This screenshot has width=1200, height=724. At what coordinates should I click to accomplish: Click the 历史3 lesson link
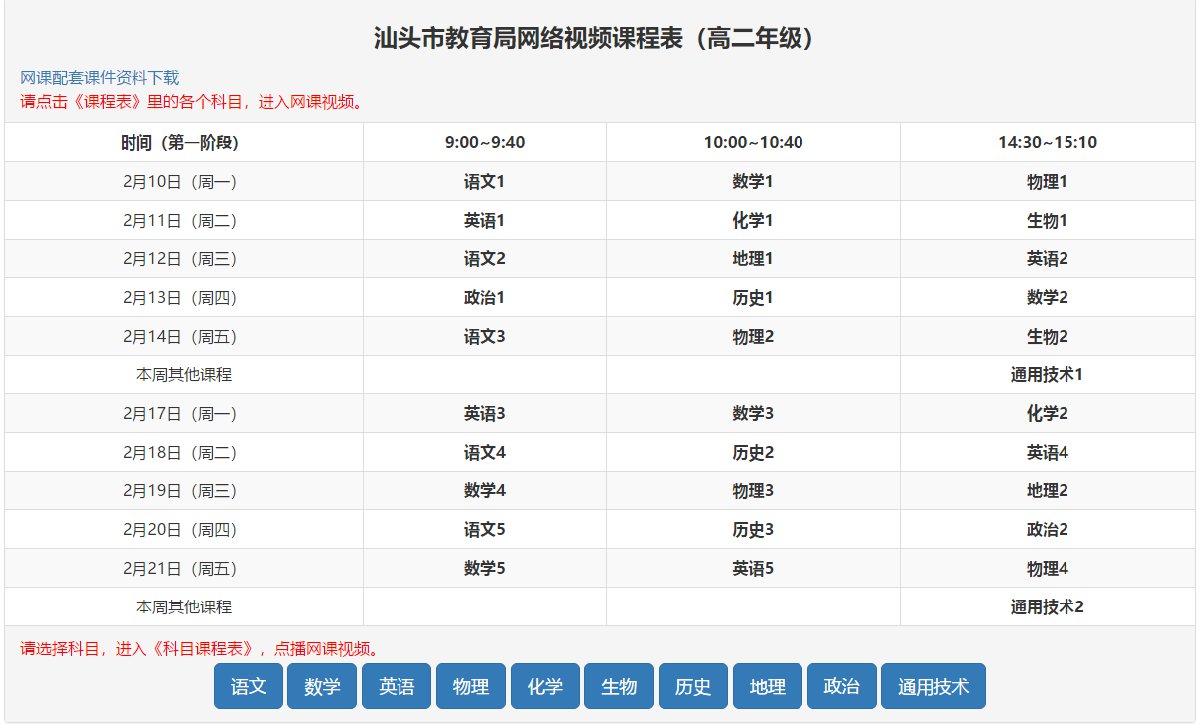[752, 530]
